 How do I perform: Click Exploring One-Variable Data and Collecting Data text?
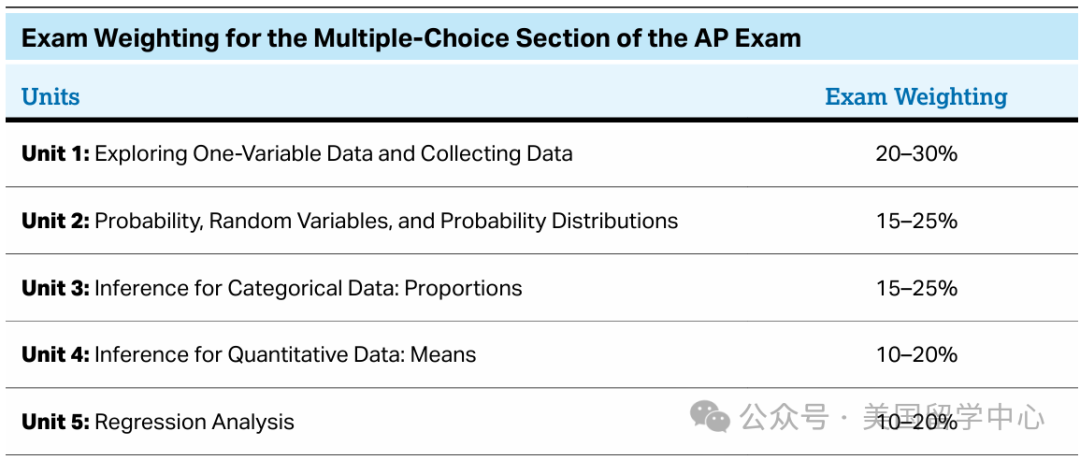[x=333, y=153]
